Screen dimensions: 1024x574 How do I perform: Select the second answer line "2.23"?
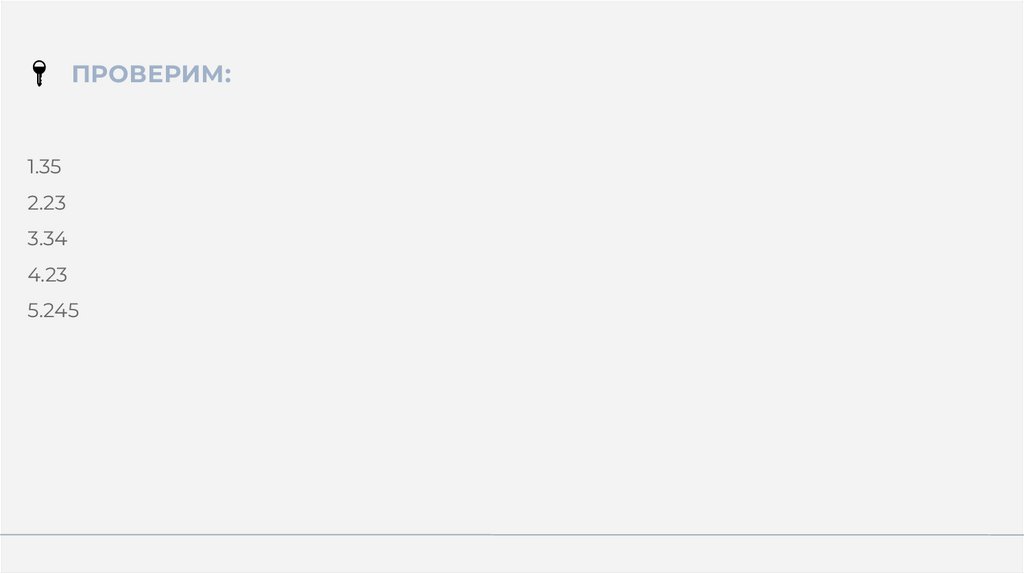(47, 203)
